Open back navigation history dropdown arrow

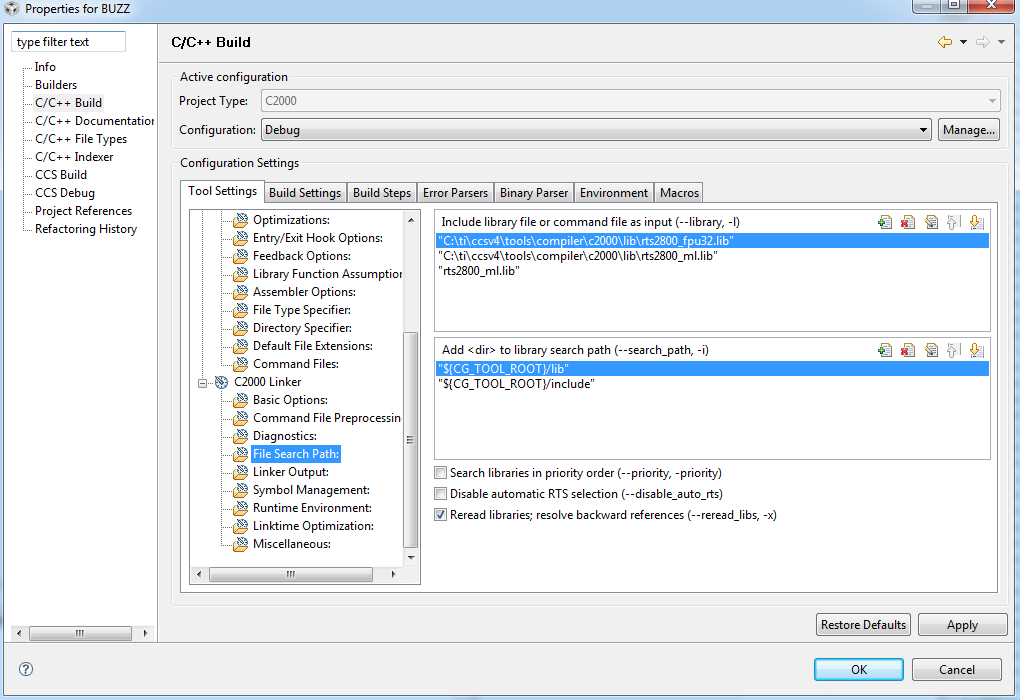pyautogui.click(x=963, y=42)
